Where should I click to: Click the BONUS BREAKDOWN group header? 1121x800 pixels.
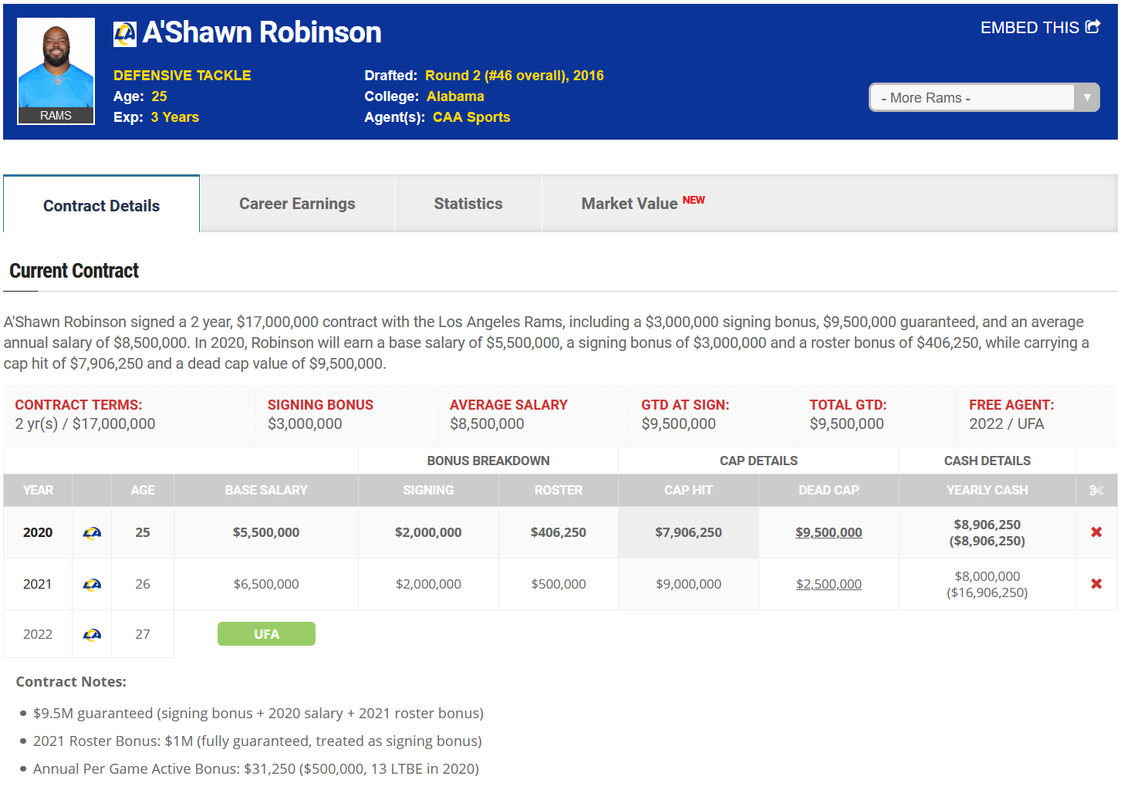tap(488, 461)
